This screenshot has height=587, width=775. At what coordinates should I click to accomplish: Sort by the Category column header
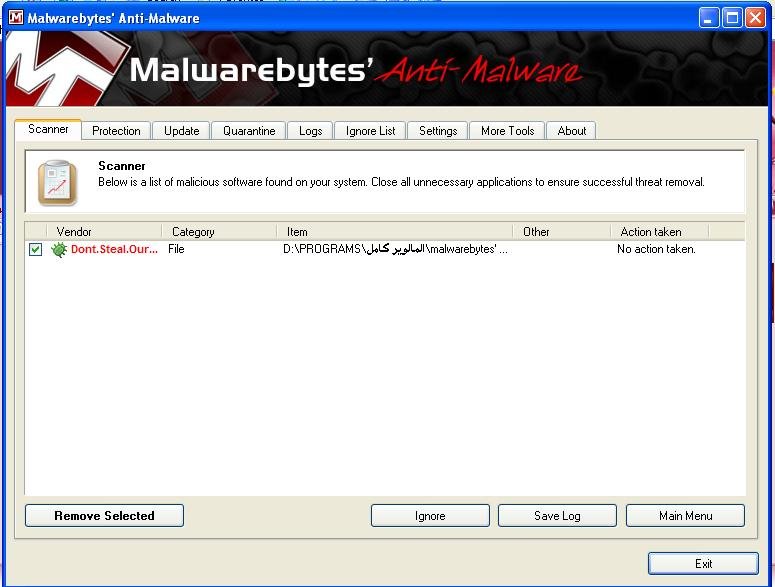(x=219, y=231)
